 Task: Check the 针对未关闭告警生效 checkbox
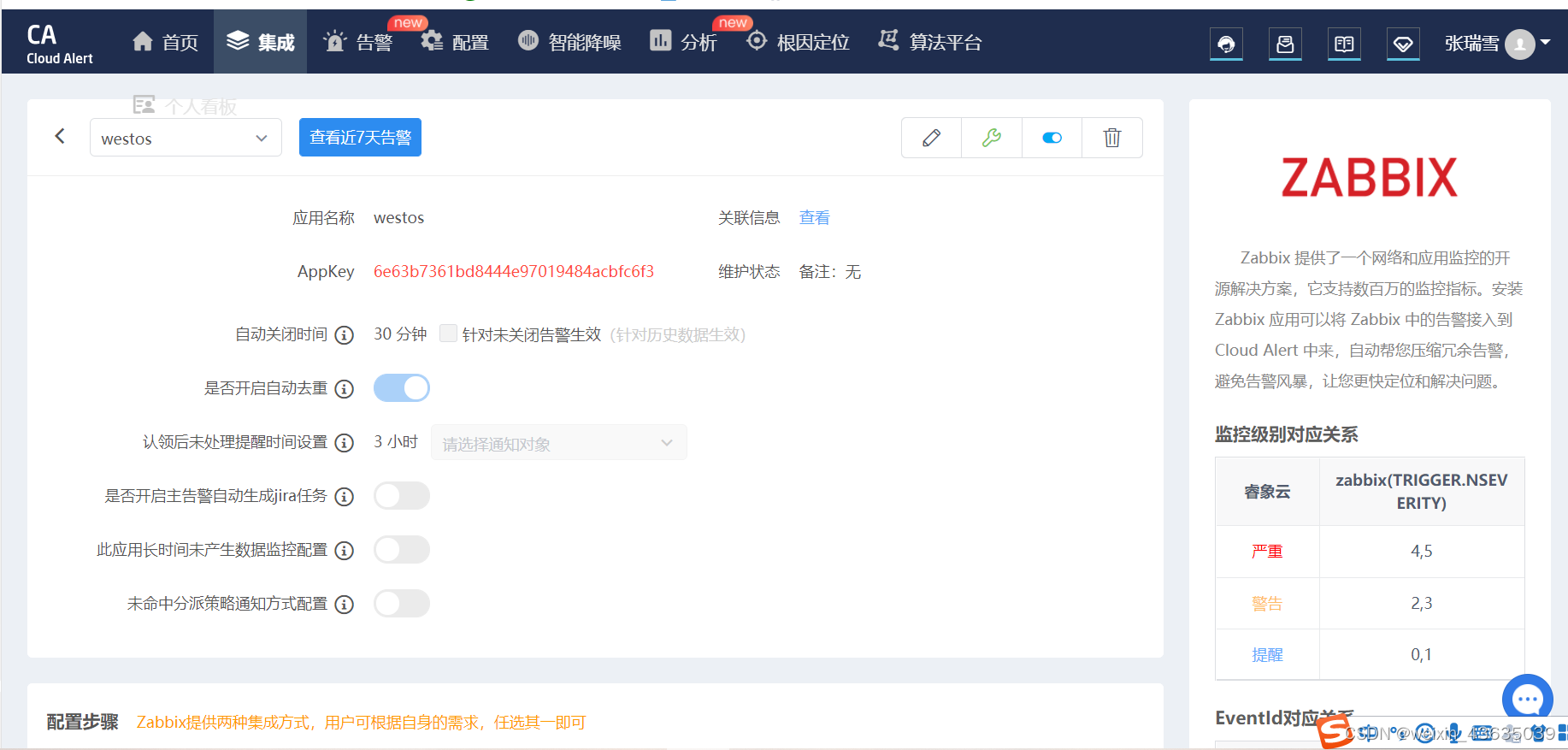[x=448, y=334]
